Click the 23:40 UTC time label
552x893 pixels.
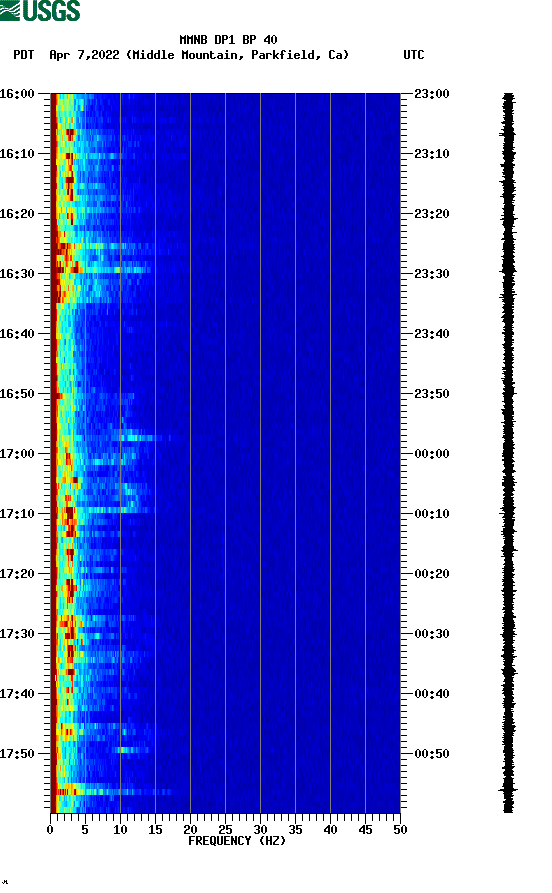click(432, 334)
